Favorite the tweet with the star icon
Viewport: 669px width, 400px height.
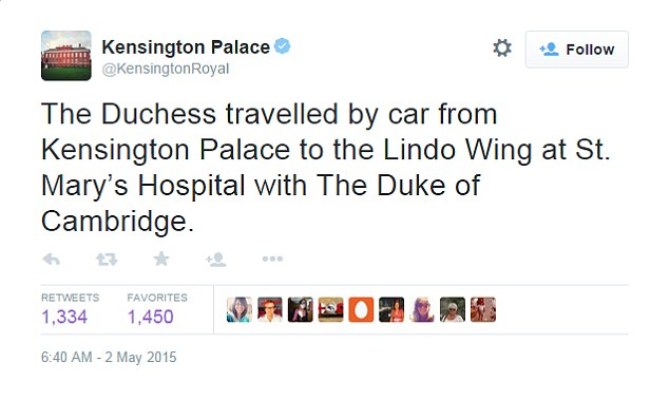161,258
